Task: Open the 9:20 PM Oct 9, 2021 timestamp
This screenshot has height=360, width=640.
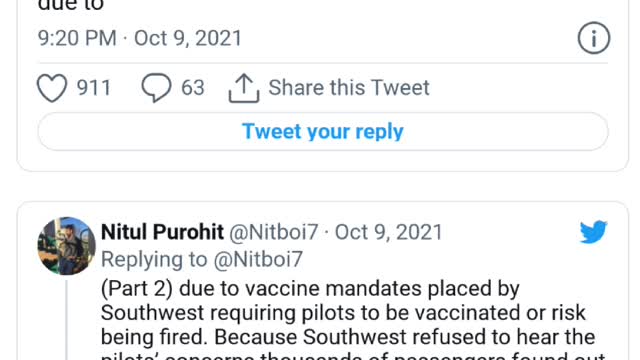Action: pyautogui.click(x=140, y=38)
